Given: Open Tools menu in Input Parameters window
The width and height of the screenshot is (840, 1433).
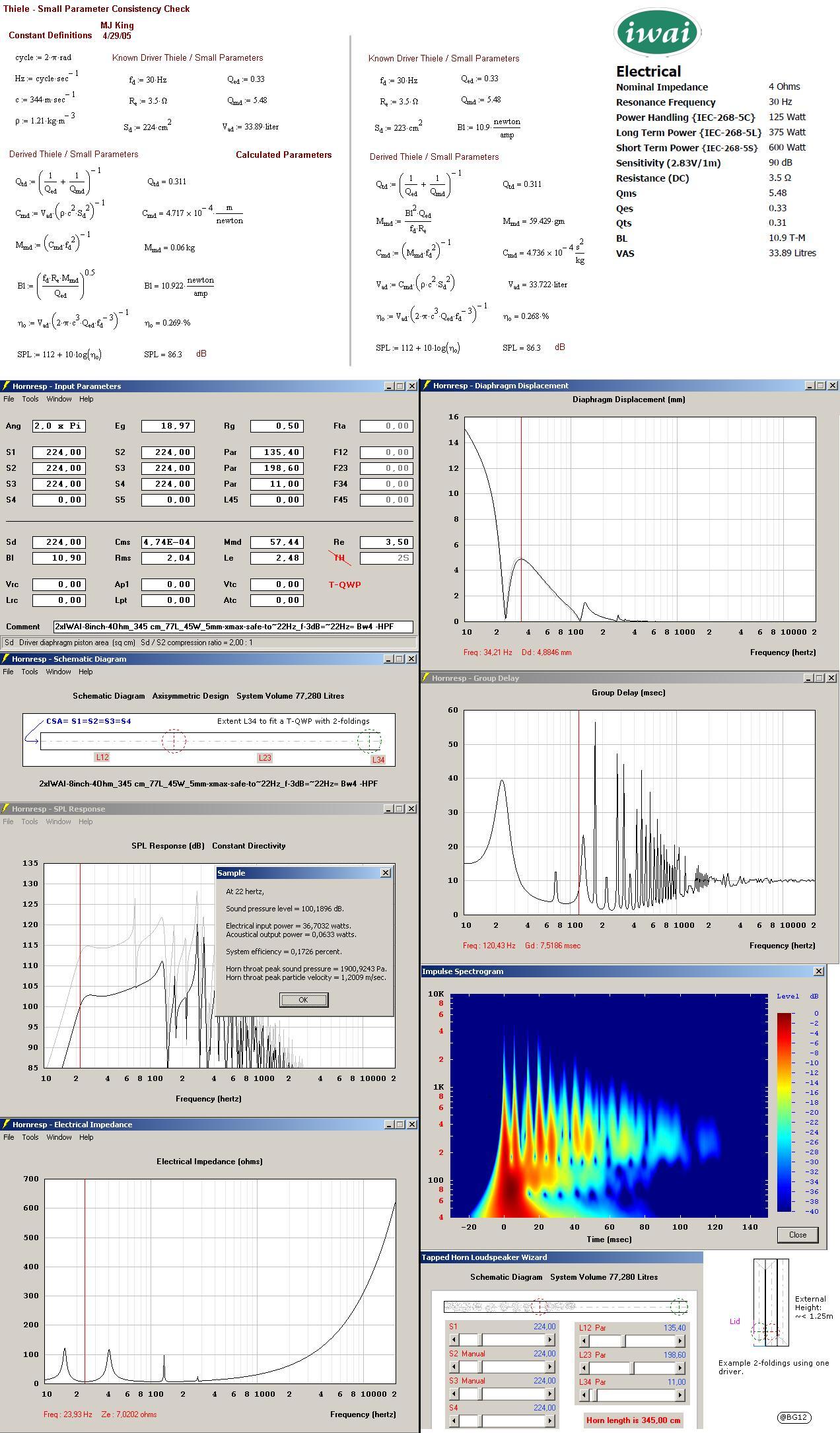Looking at the screenshot, I should click(x=30, y=399).
